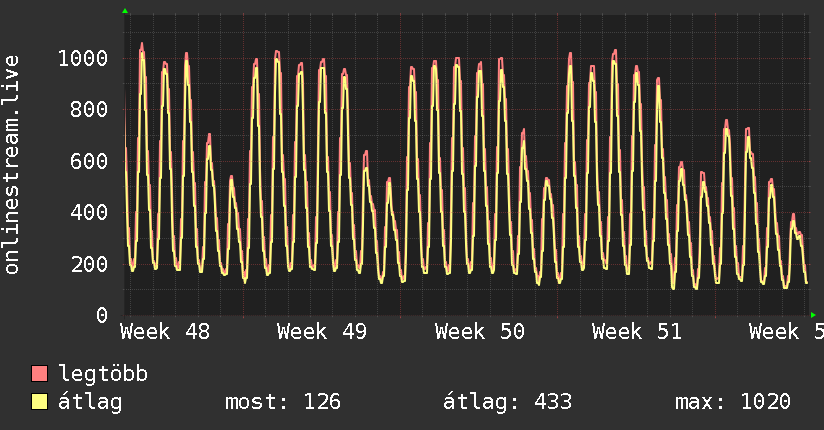Select the Week 48 axis label
Screen dimensions: 824x430
click(165, 332)
